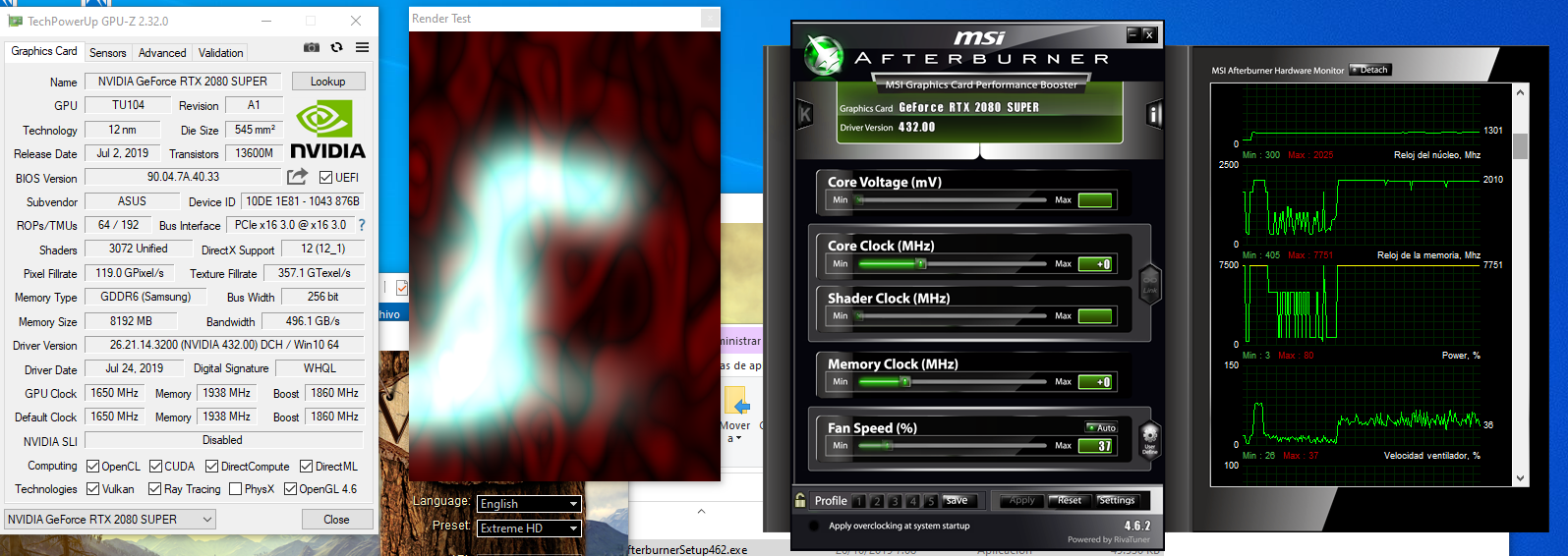Click the Fan Speed value field showing 37
This screenshot has height=556, width=1568.
click(1095, 446)
